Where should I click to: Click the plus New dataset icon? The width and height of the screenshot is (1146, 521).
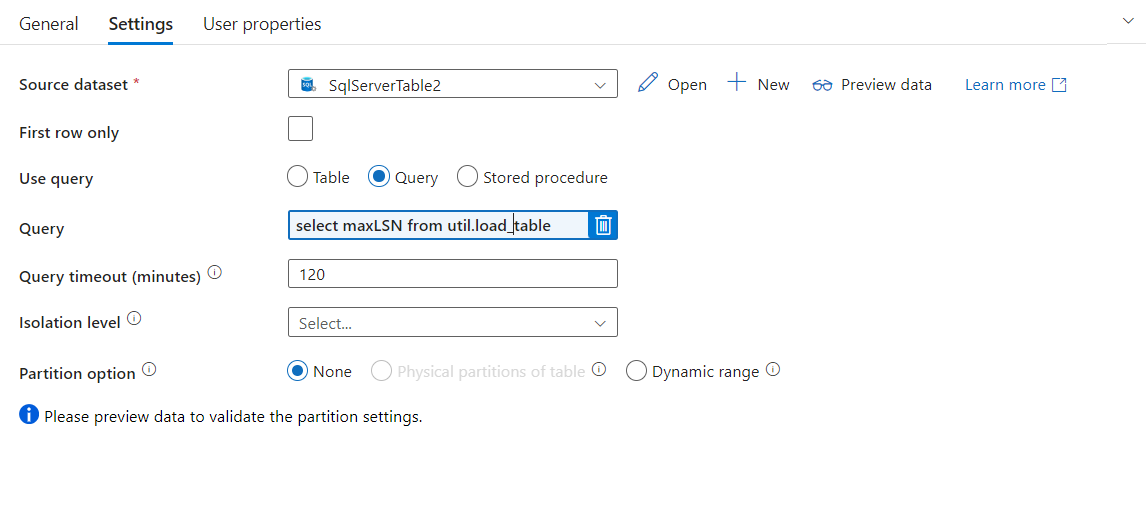(x=737, y=83)
